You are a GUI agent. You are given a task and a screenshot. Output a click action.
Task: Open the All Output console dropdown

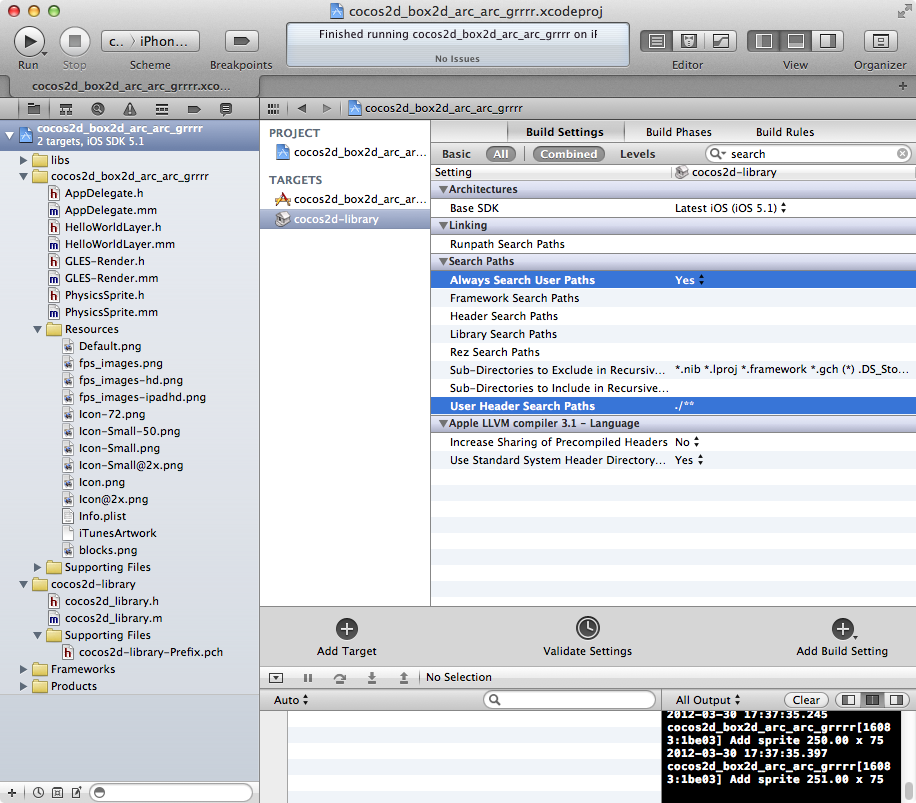click(x=708, y=700)
